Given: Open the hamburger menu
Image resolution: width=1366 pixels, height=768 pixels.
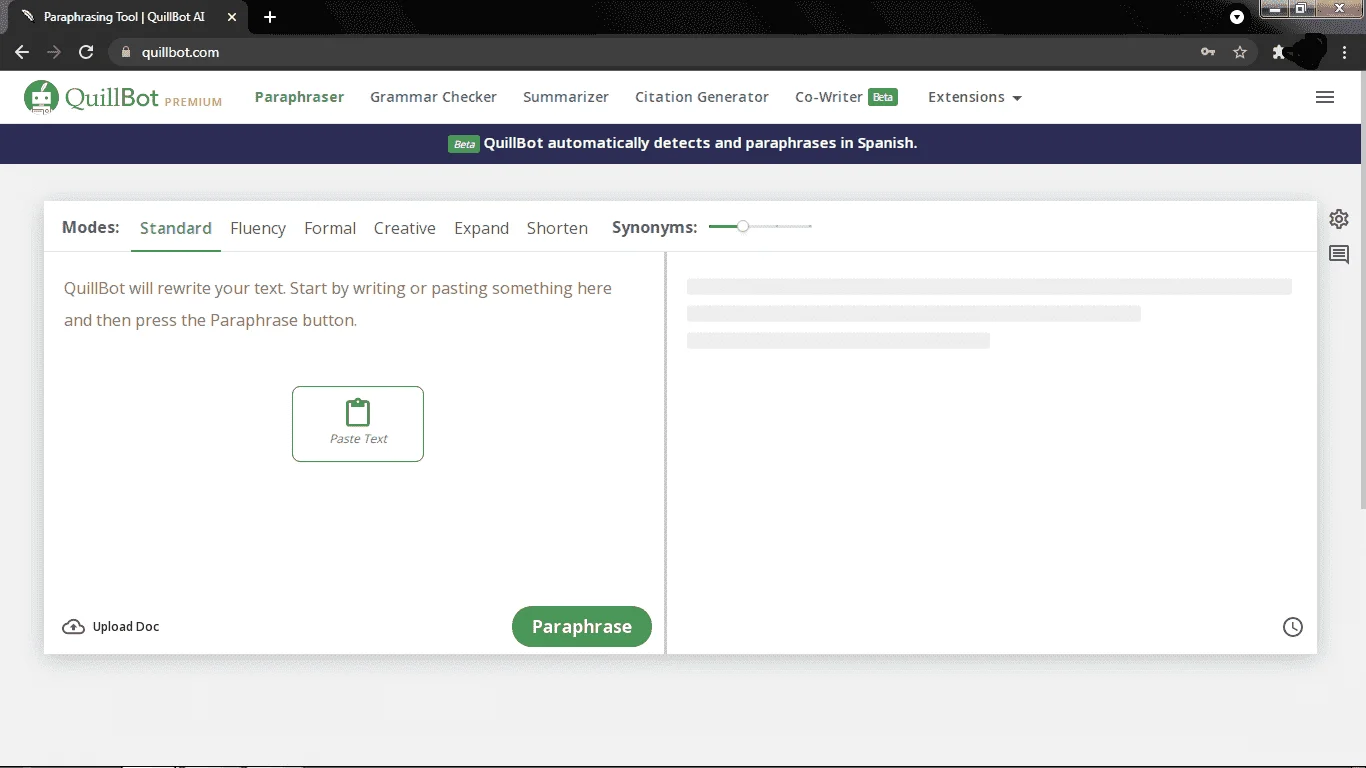Looking at the screenshot, I should click(1325, 97).
